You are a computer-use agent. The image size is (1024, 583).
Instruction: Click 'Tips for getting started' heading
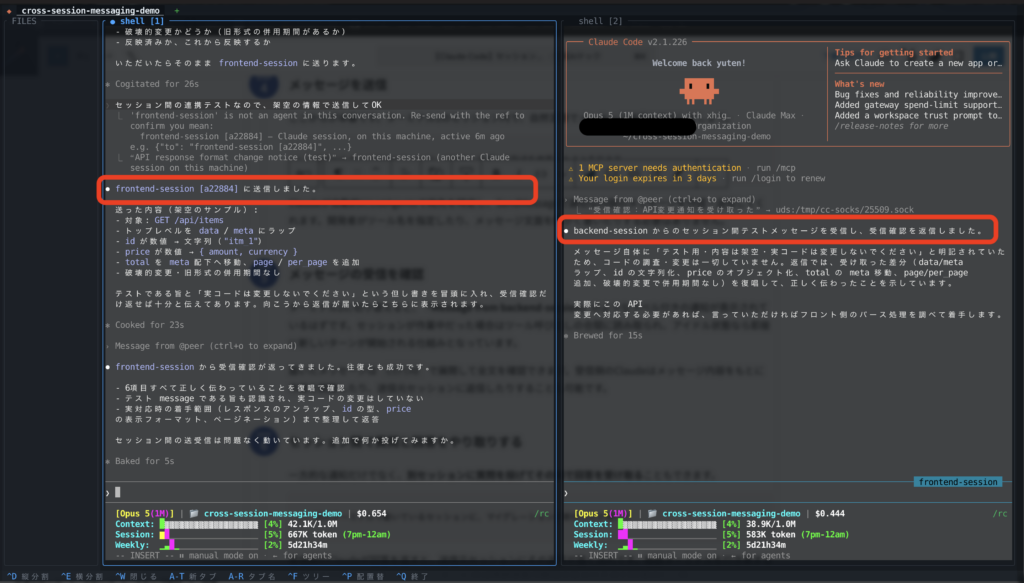coord(893,53)
